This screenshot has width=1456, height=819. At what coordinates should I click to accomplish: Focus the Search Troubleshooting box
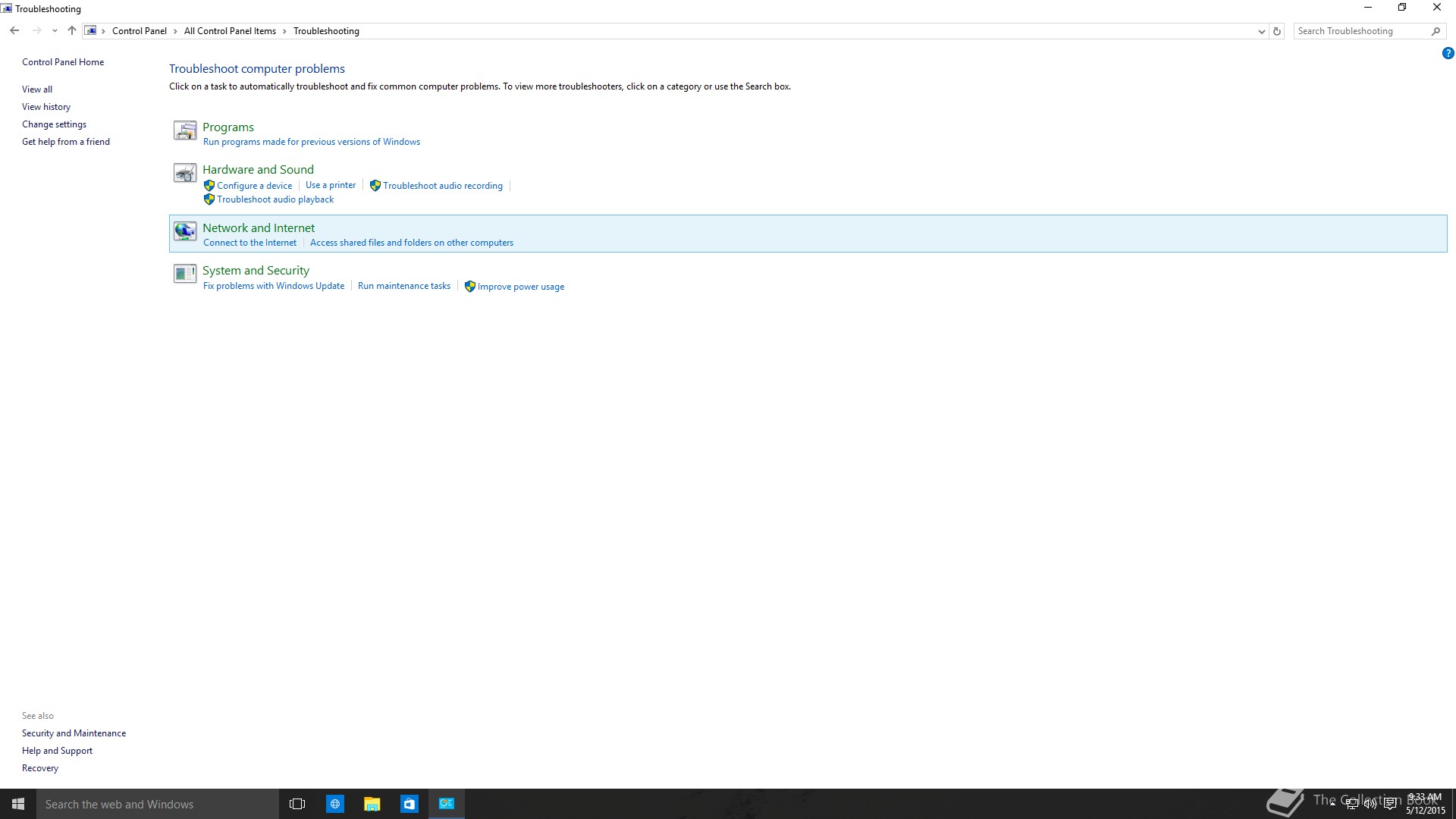tap(1361, 31)
